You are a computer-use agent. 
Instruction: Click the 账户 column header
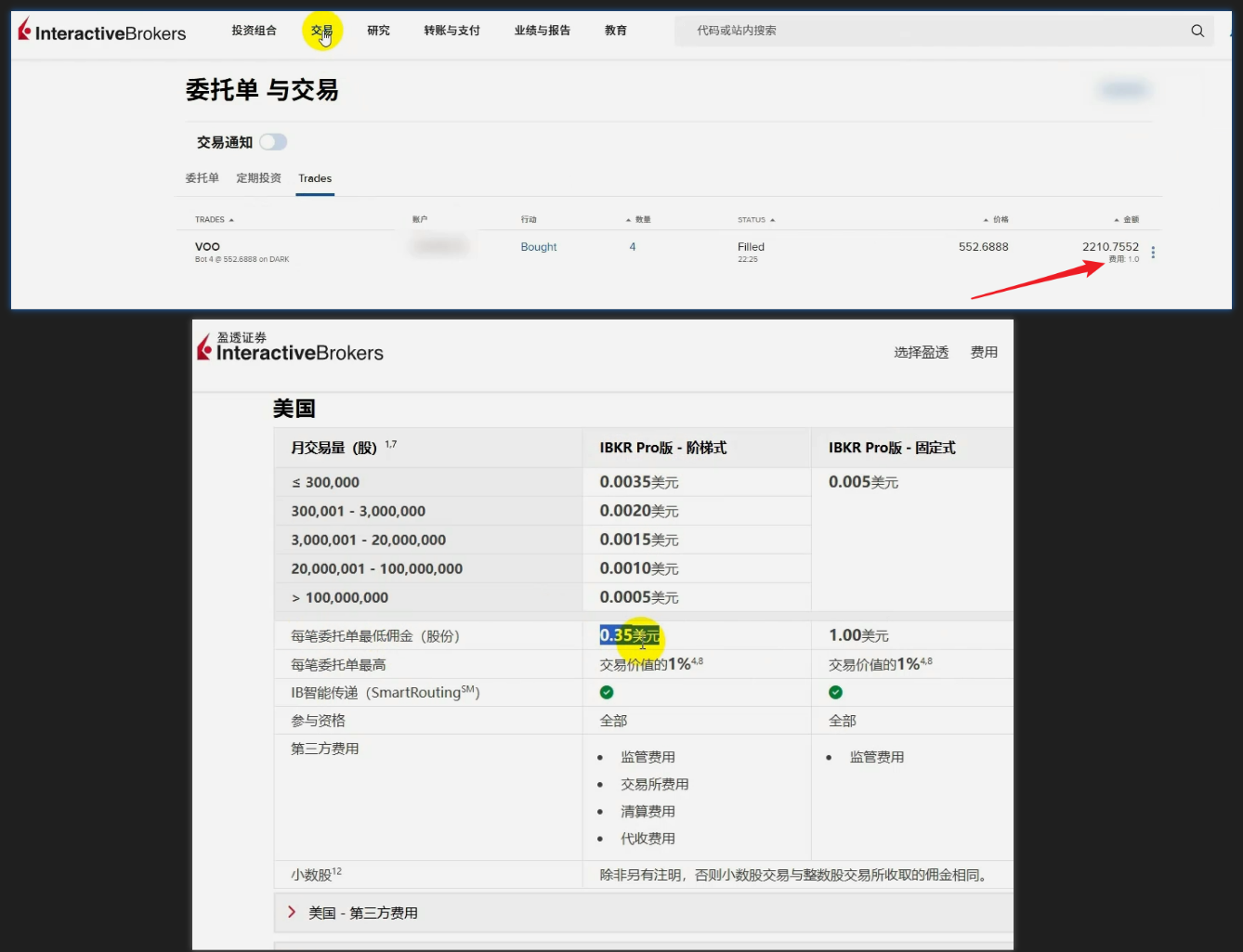point(420,220)
